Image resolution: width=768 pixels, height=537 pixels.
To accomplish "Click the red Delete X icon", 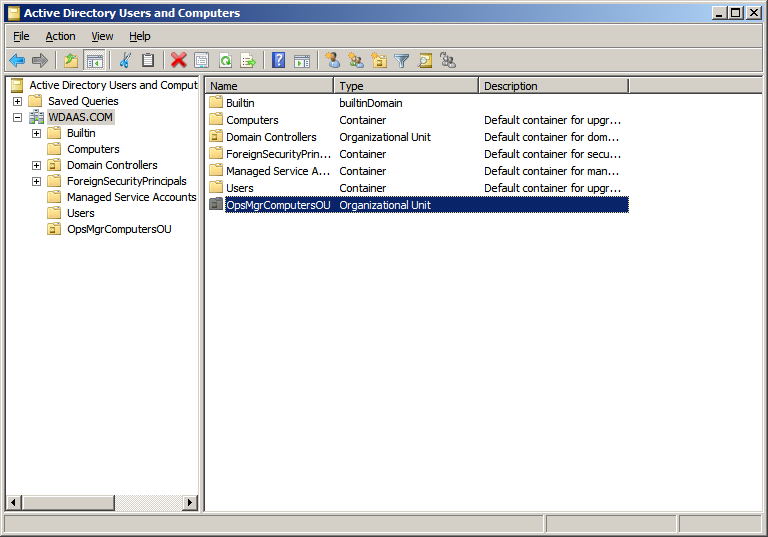I will coord(179,61).
